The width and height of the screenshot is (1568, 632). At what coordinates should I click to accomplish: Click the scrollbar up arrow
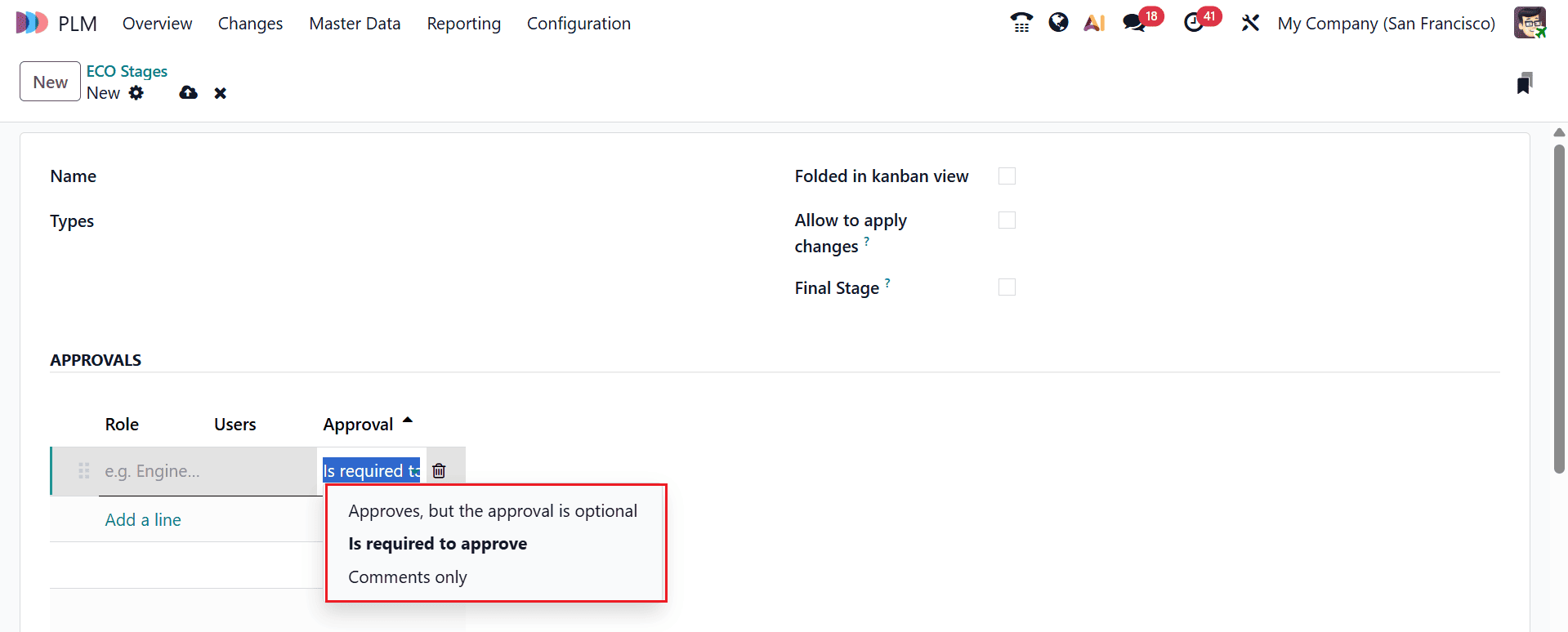(x=1559, y=132)
